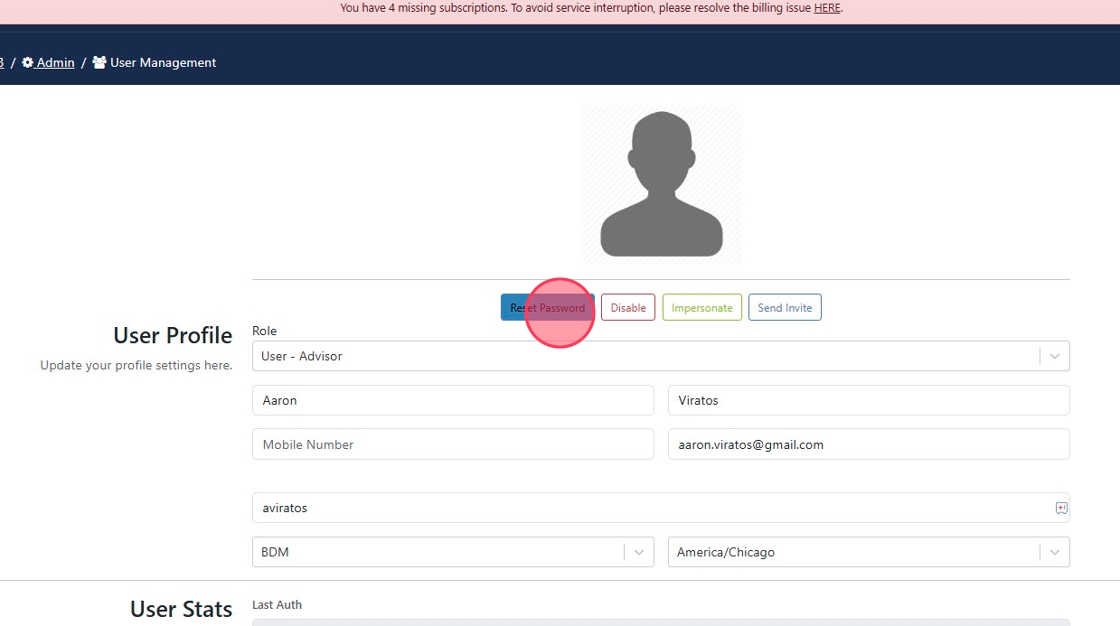Edit the username field aviratos
Viewport: 1120px width, 626px height.
pyautogui.click(x=661, y=507)
